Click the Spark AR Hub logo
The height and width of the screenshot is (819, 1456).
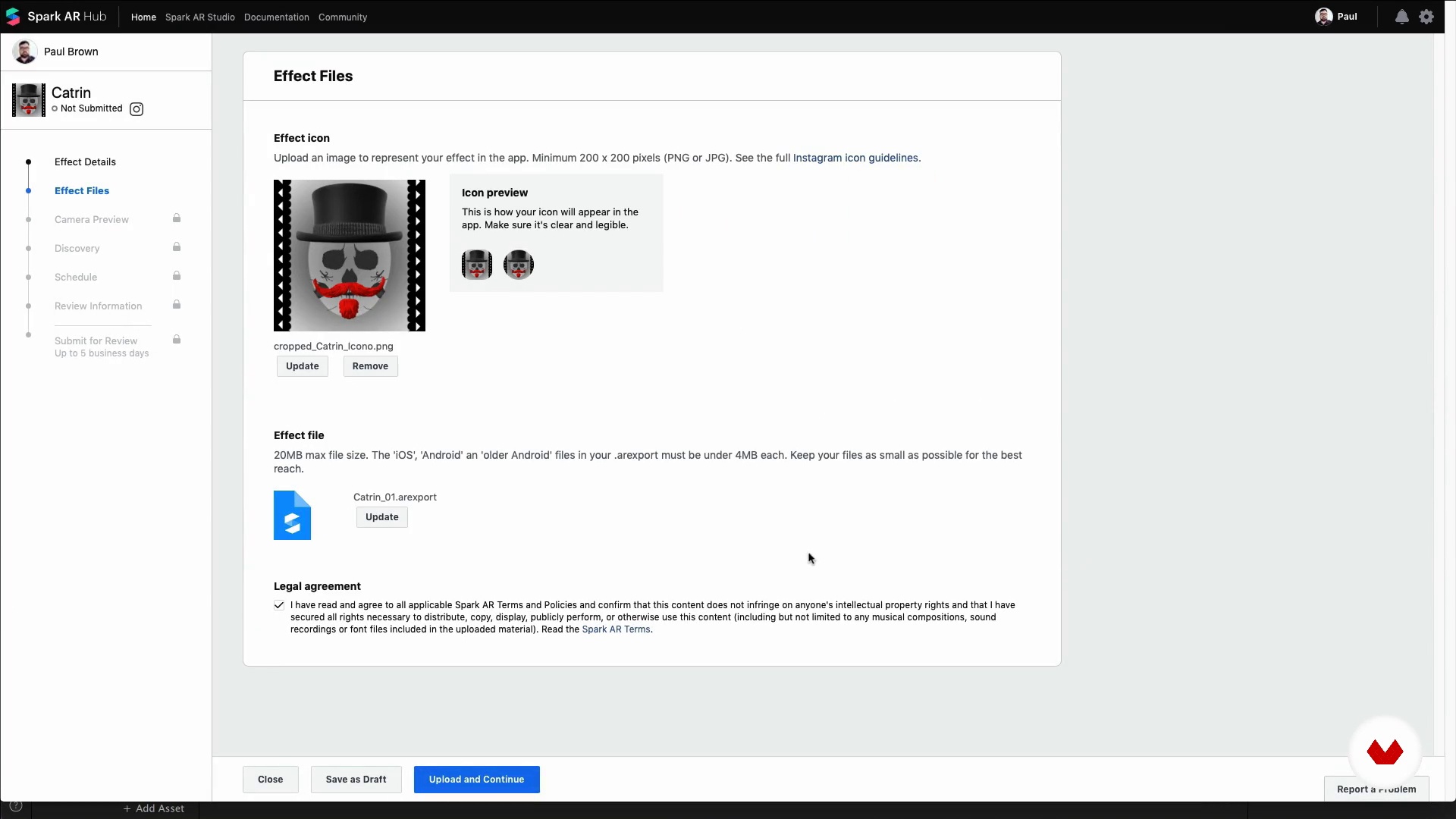click(x=55, y=17)
